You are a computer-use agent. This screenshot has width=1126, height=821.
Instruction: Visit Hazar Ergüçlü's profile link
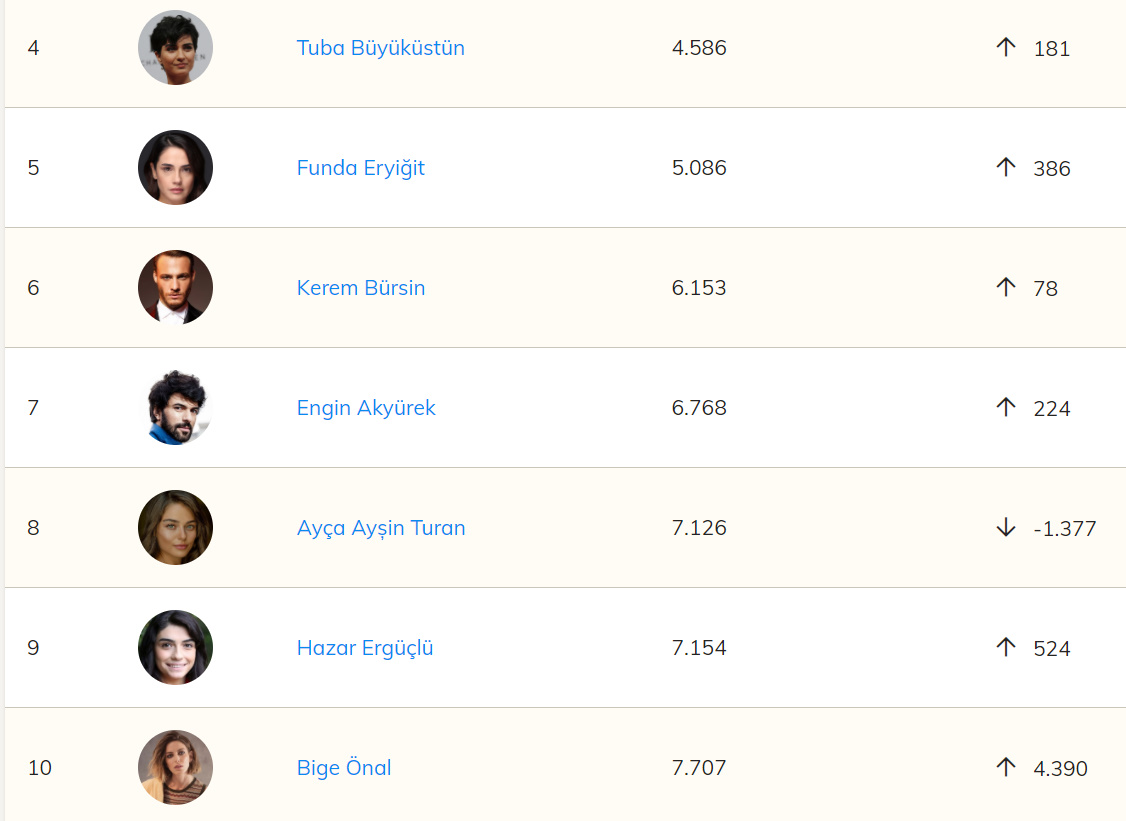click(x=365, y=648)
